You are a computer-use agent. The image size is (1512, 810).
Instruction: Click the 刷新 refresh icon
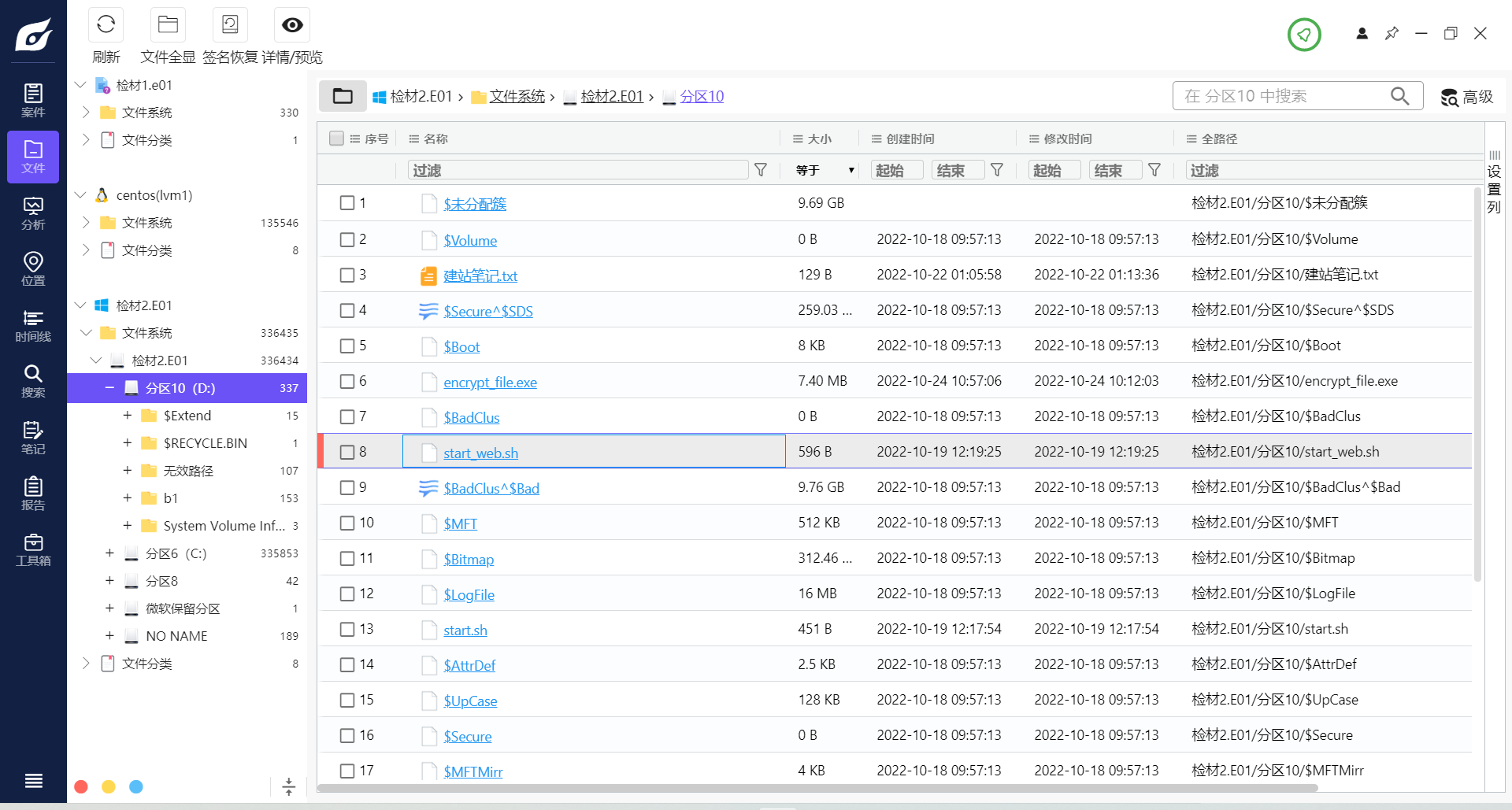[x=106, y=25]
